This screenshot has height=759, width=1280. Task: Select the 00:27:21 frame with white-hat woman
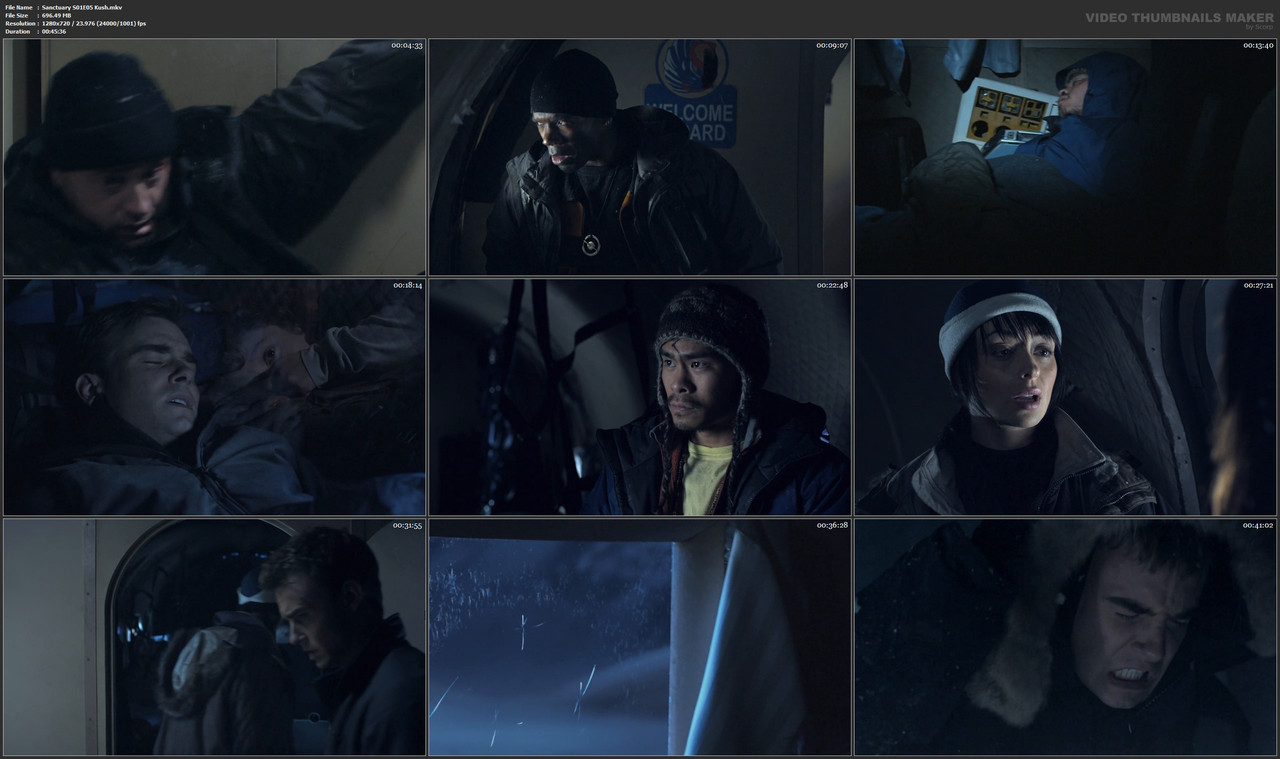pyautogui.click(x=1064, y=396)
